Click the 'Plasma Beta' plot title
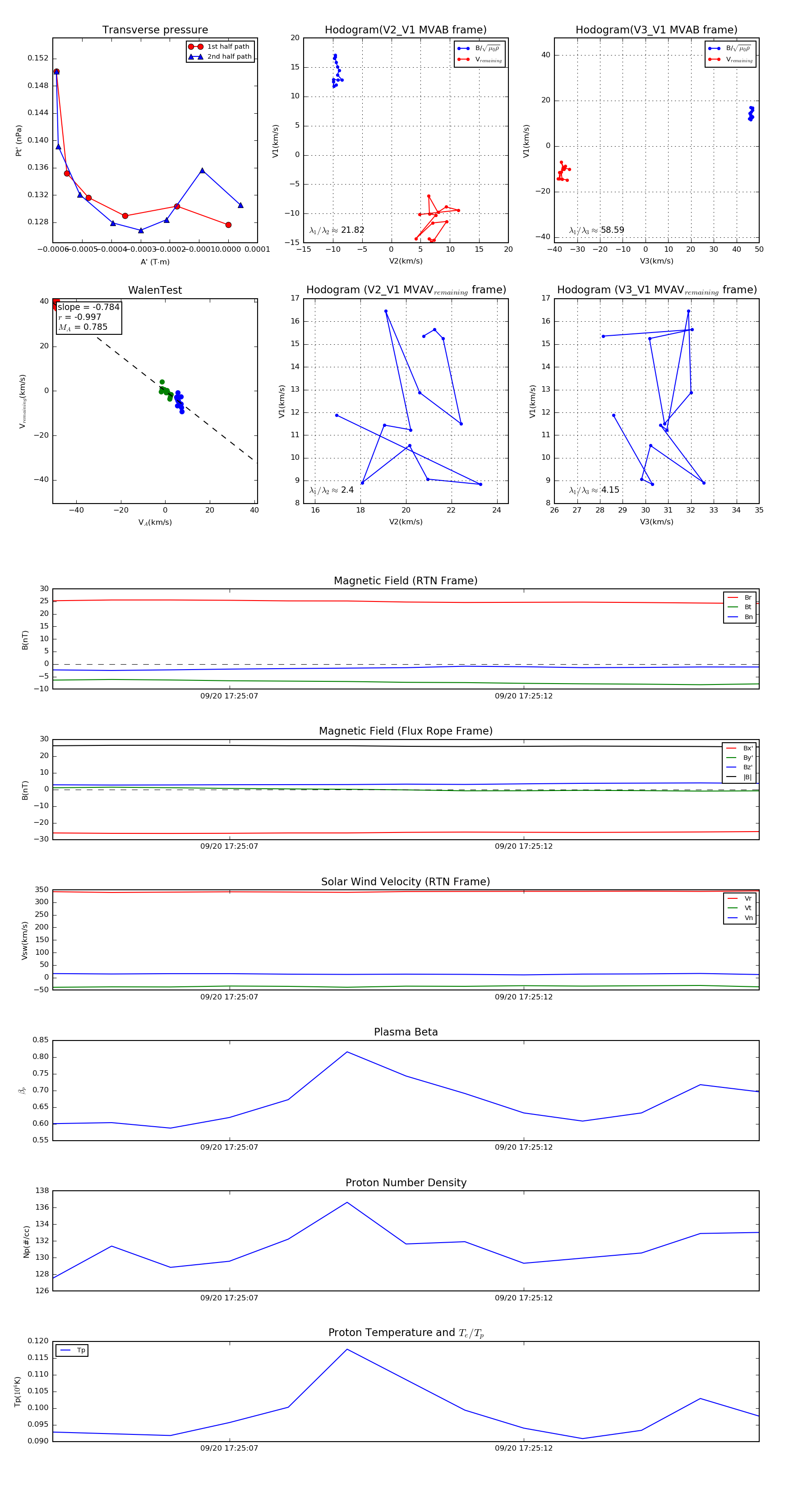Screen dimensions: 812x1489 [x=406, y=1032]
